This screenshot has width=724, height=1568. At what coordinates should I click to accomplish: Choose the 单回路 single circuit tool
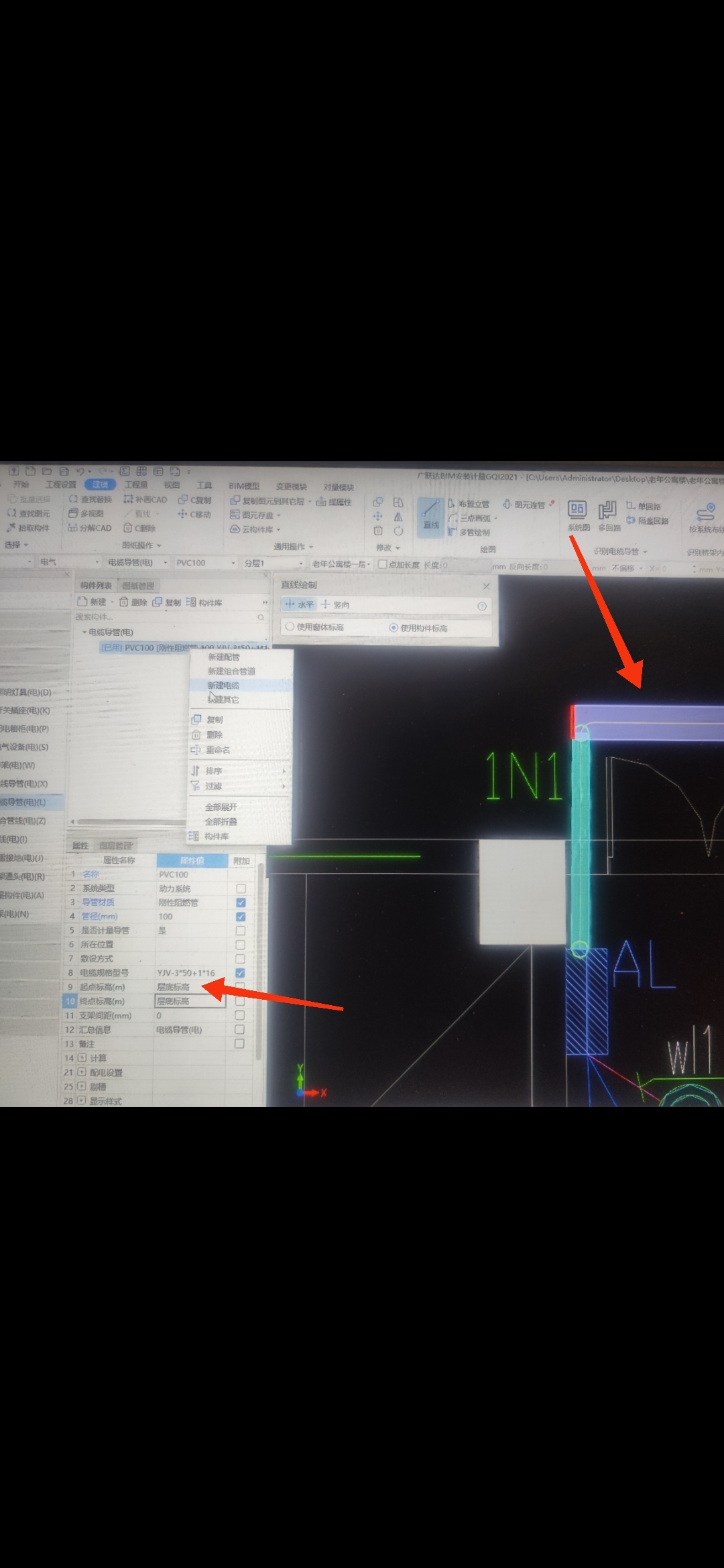coord(644,507)
